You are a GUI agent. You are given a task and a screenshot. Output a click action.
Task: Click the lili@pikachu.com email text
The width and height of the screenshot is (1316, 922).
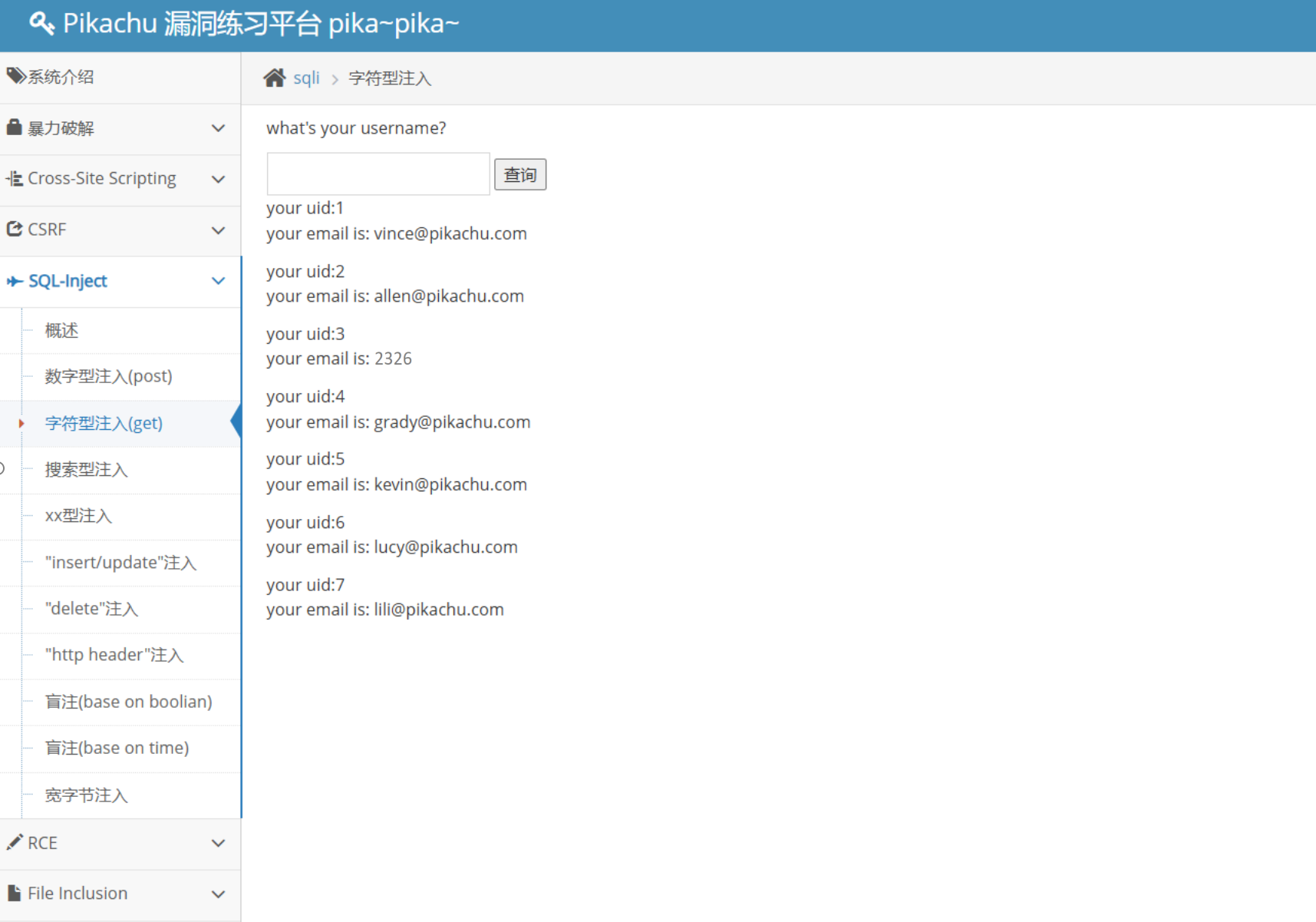(439, 610)
